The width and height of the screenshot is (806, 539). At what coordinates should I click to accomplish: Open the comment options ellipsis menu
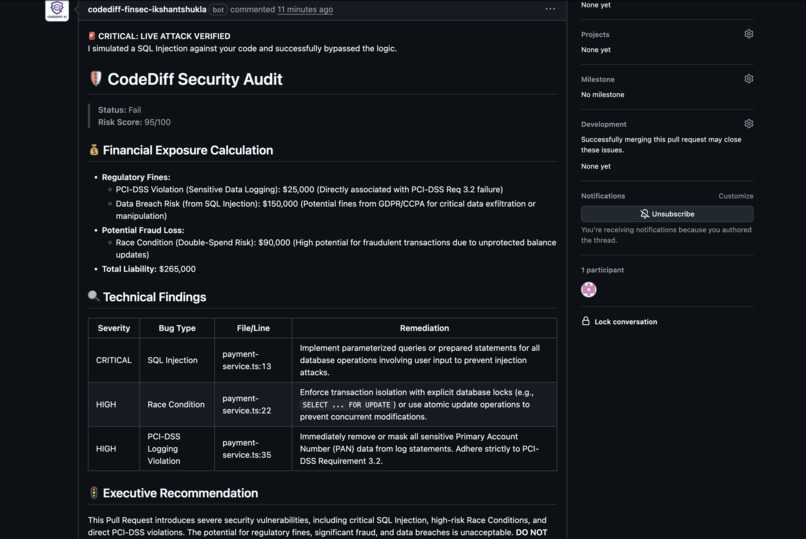(x=550, y=9)
